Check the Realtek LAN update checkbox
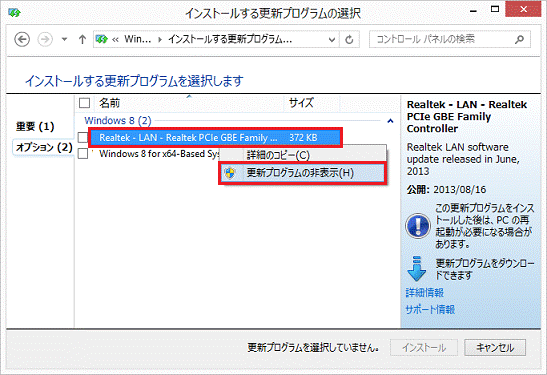The height and width of the screenshot is (375, 547). pos(83,137)
